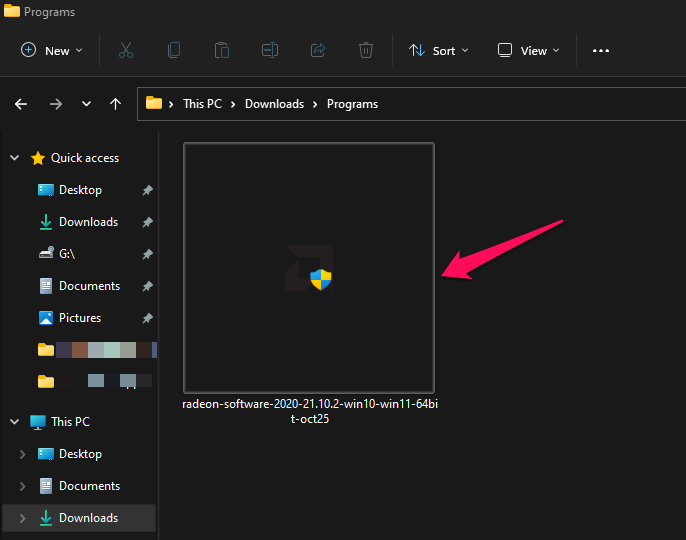This screenshot has height=540, width=686.
Task: Open the G:\ drive shortcut
Action: [67, 254]
